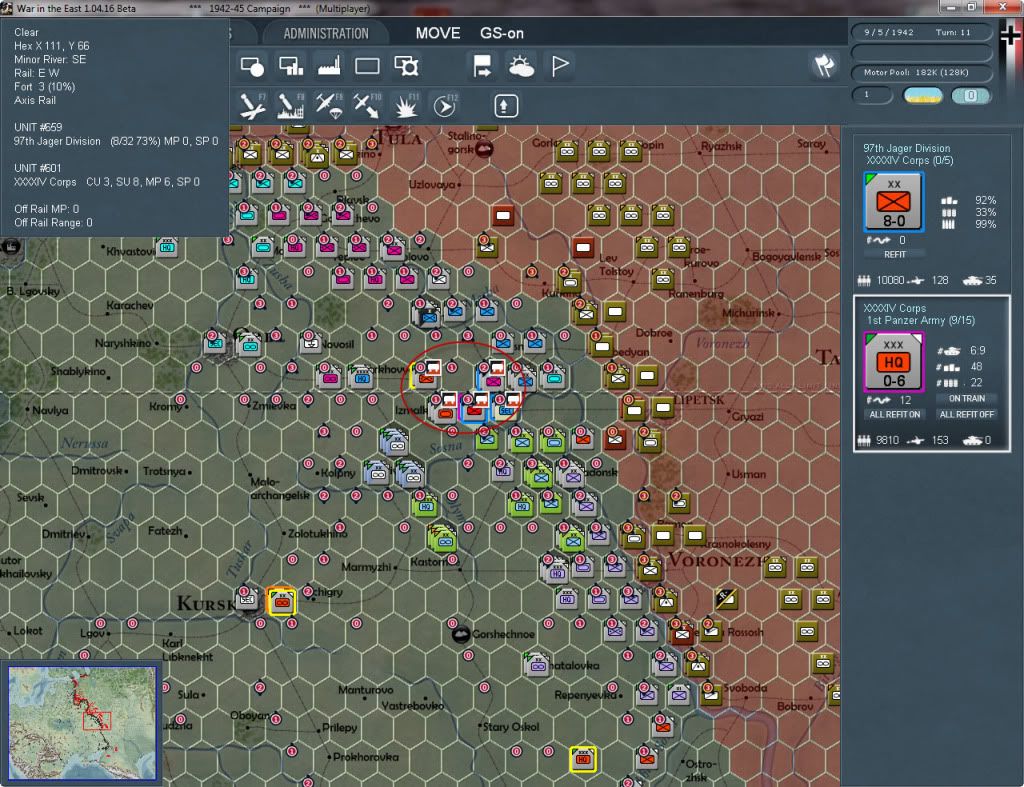
Task: Click the Off Rail Range: 0 text
Action: tap(53, 223)
